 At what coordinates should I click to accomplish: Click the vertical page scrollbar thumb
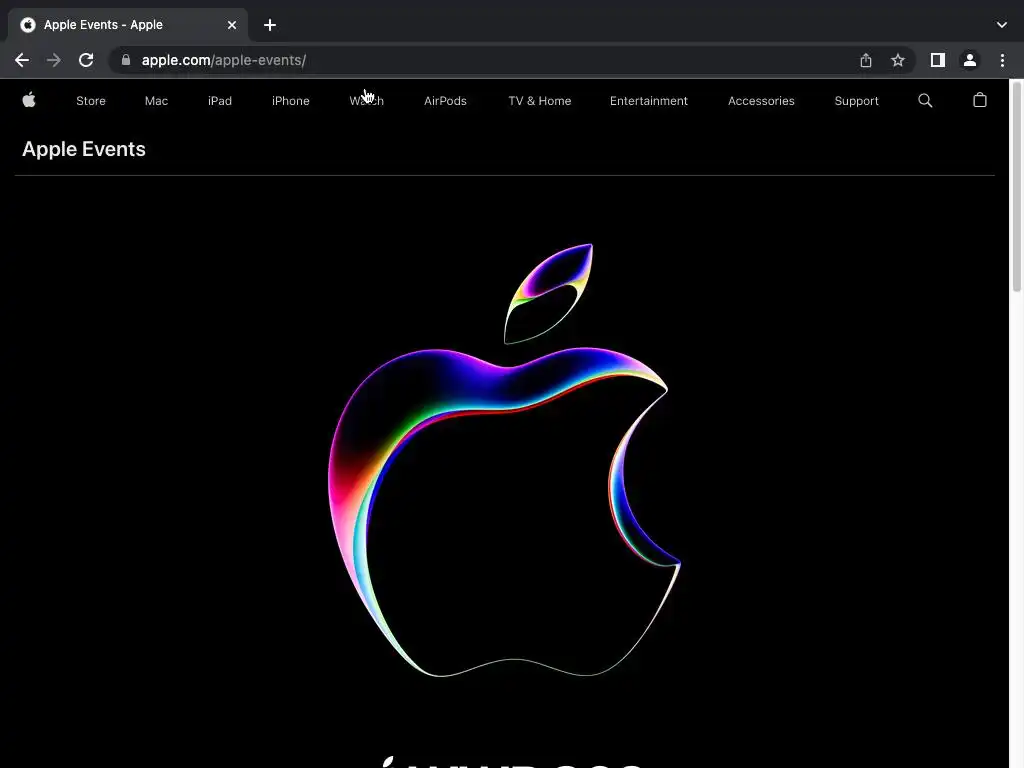(x=1016, y=186)
